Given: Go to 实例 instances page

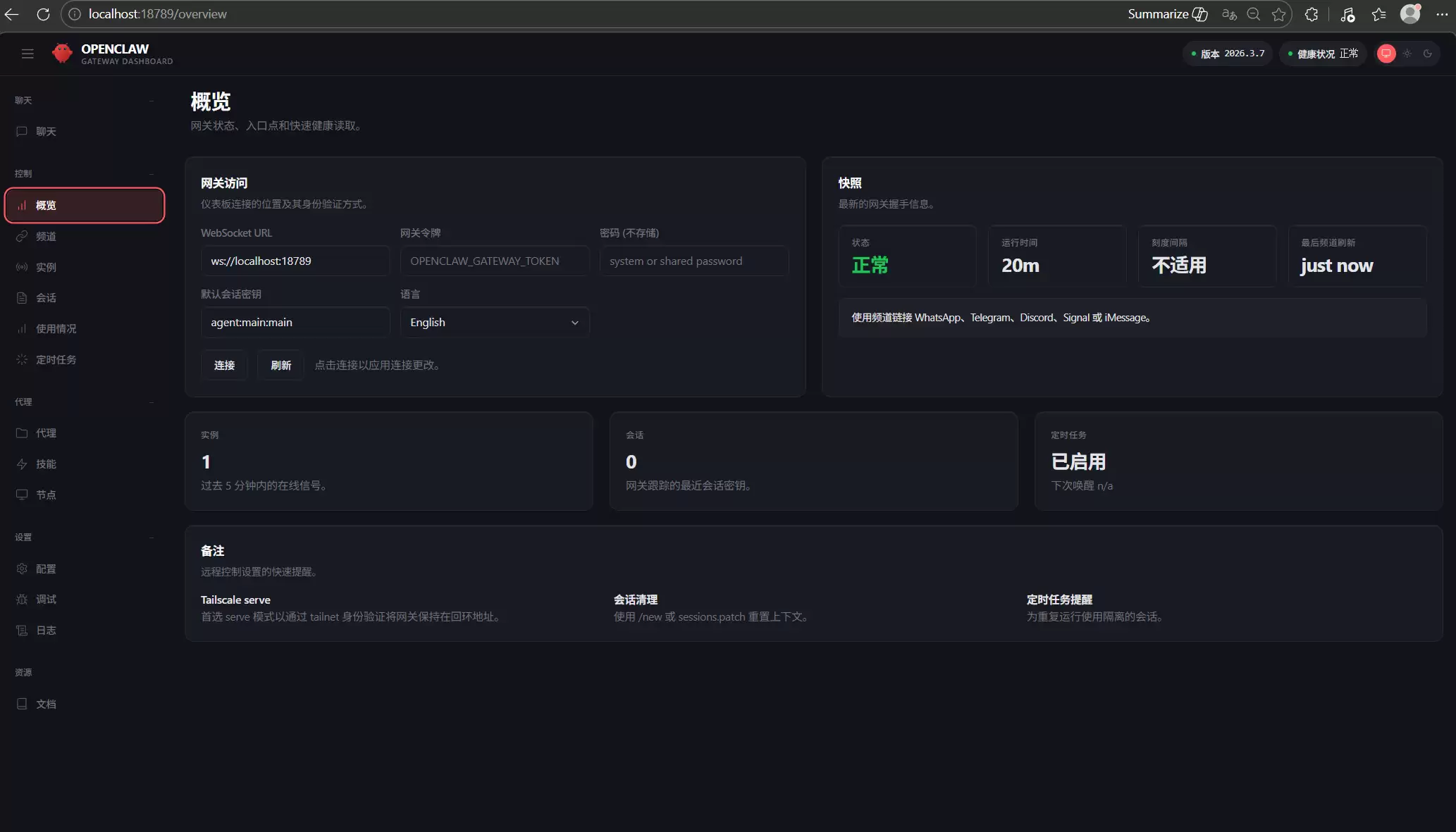Looking at the screenshot, I should click(x=46, y=268).
